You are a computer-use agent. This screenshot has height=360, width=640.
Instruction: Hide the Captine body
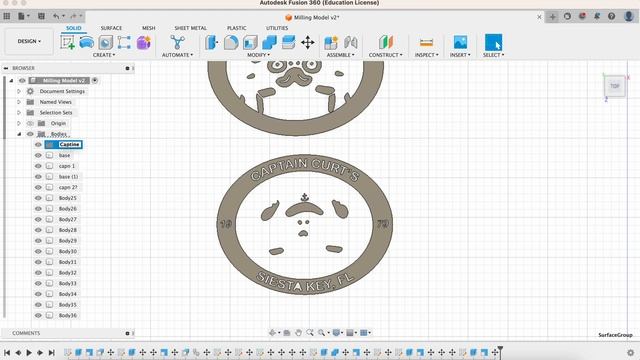(38, 145)
